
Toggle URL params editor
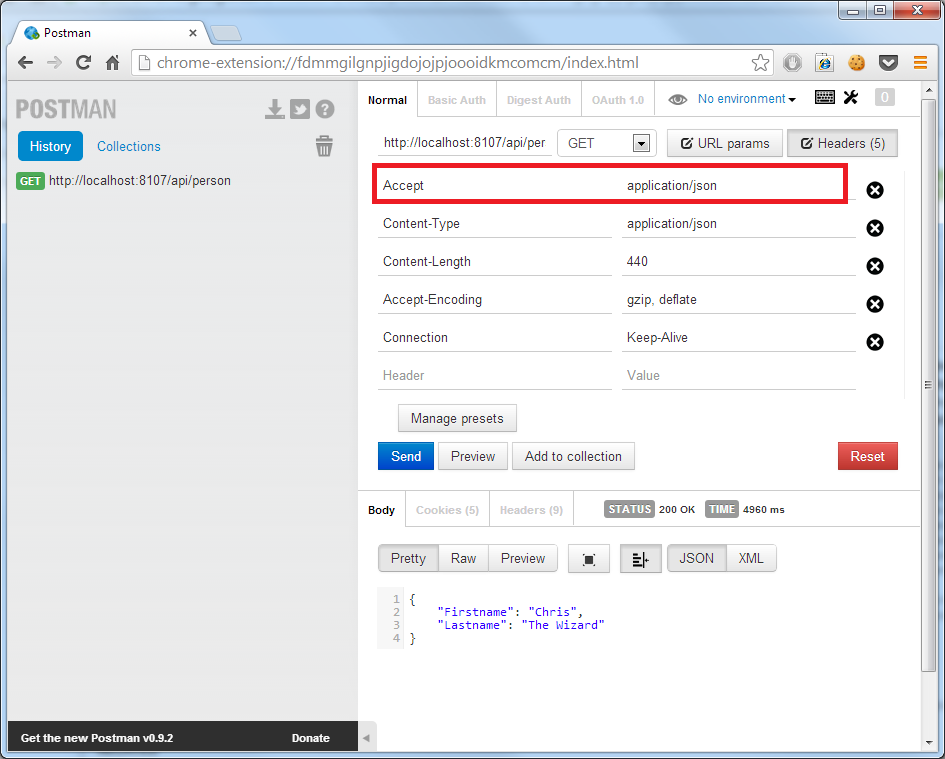tap(725, 143)
